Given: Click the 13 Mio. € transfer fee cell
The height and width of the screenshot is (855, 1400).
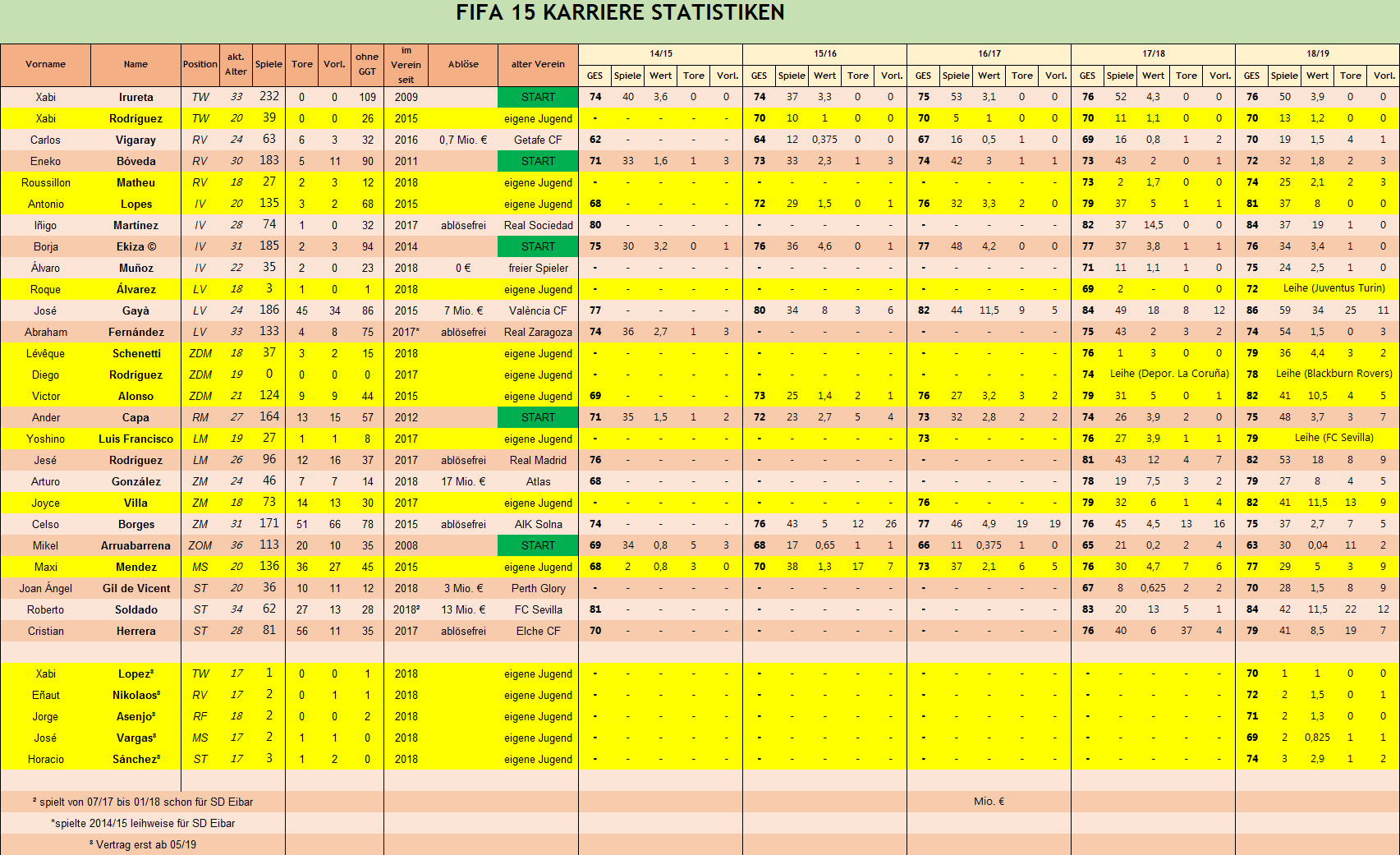Looking at the screenshot, I should [463, 609].
